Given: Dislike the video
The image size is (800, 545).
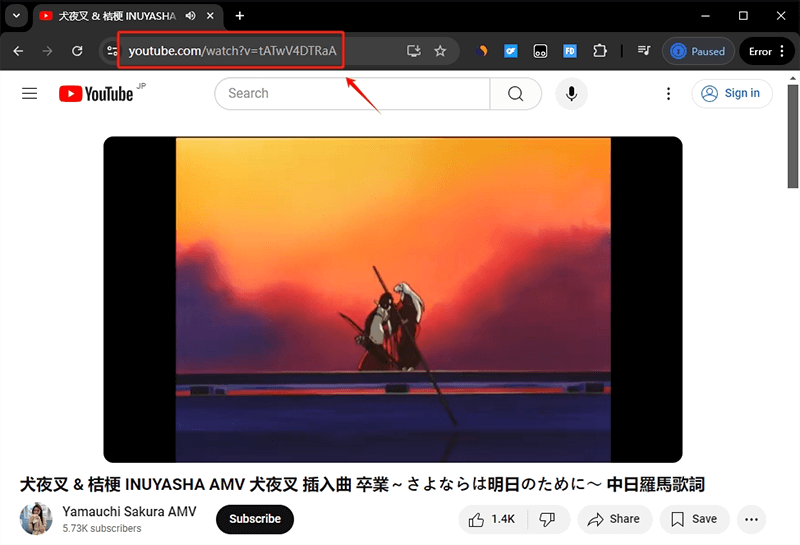Looking at the screenshot, I should pos(548,519).
